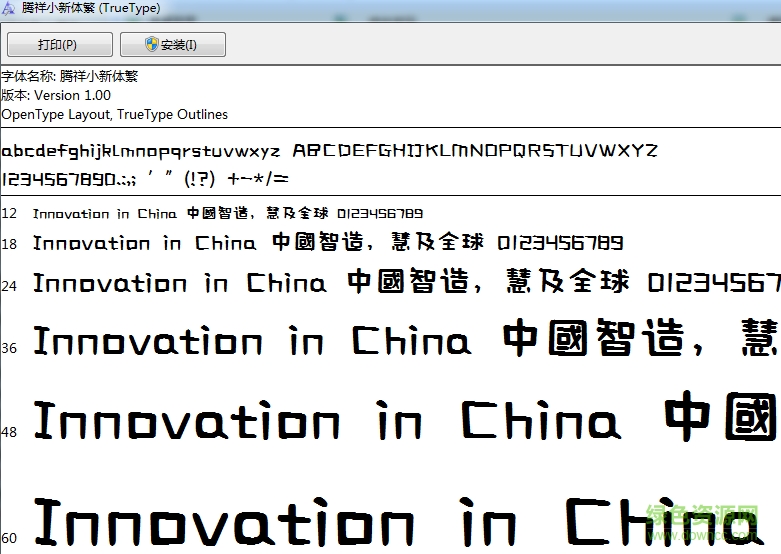Click the 12-point Innovation in China sample
The width and height of the screenshot is (781, 554).
(x=105, y=214)
